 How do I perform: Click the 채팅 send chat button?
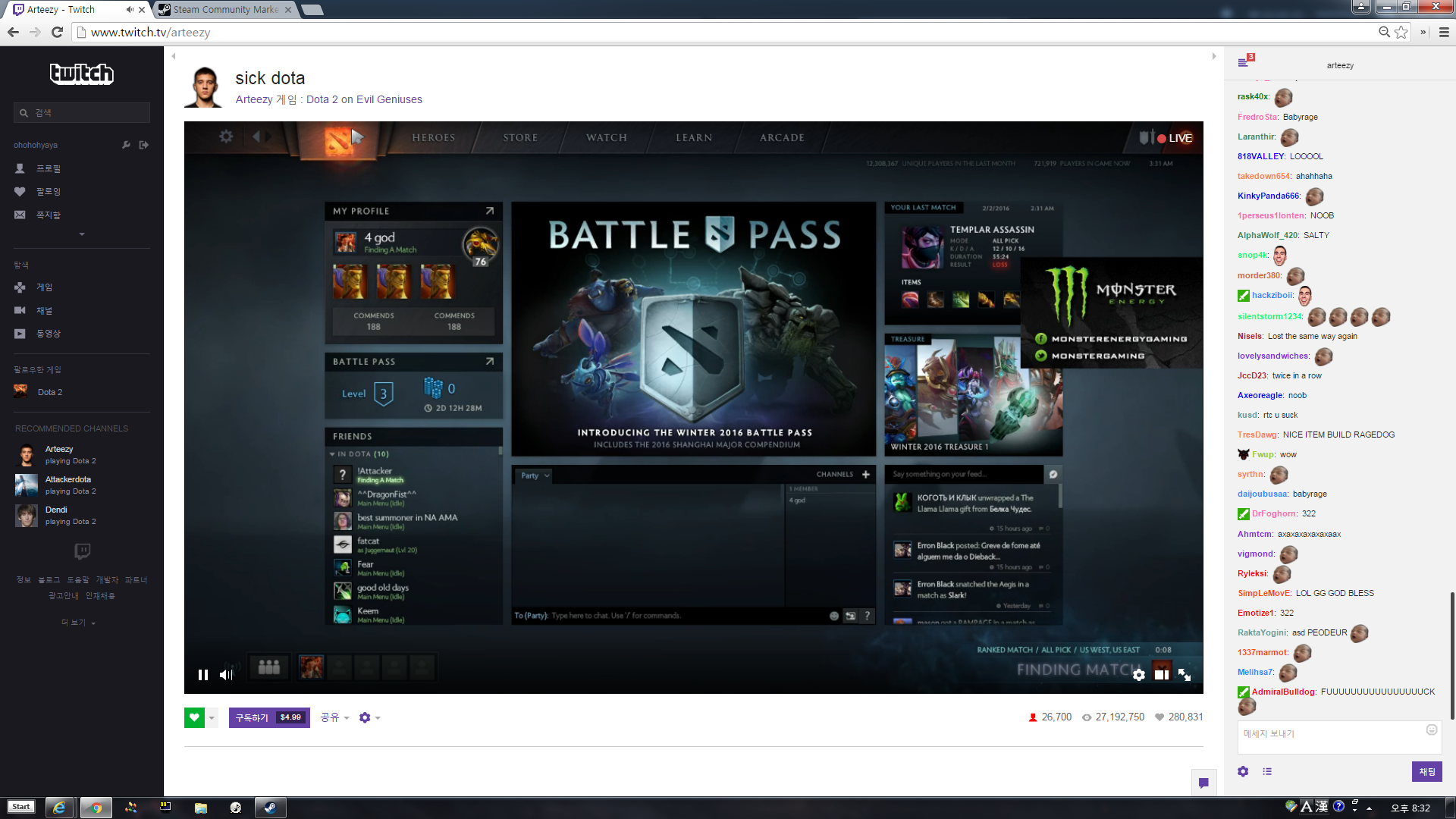click(1426, 771)
